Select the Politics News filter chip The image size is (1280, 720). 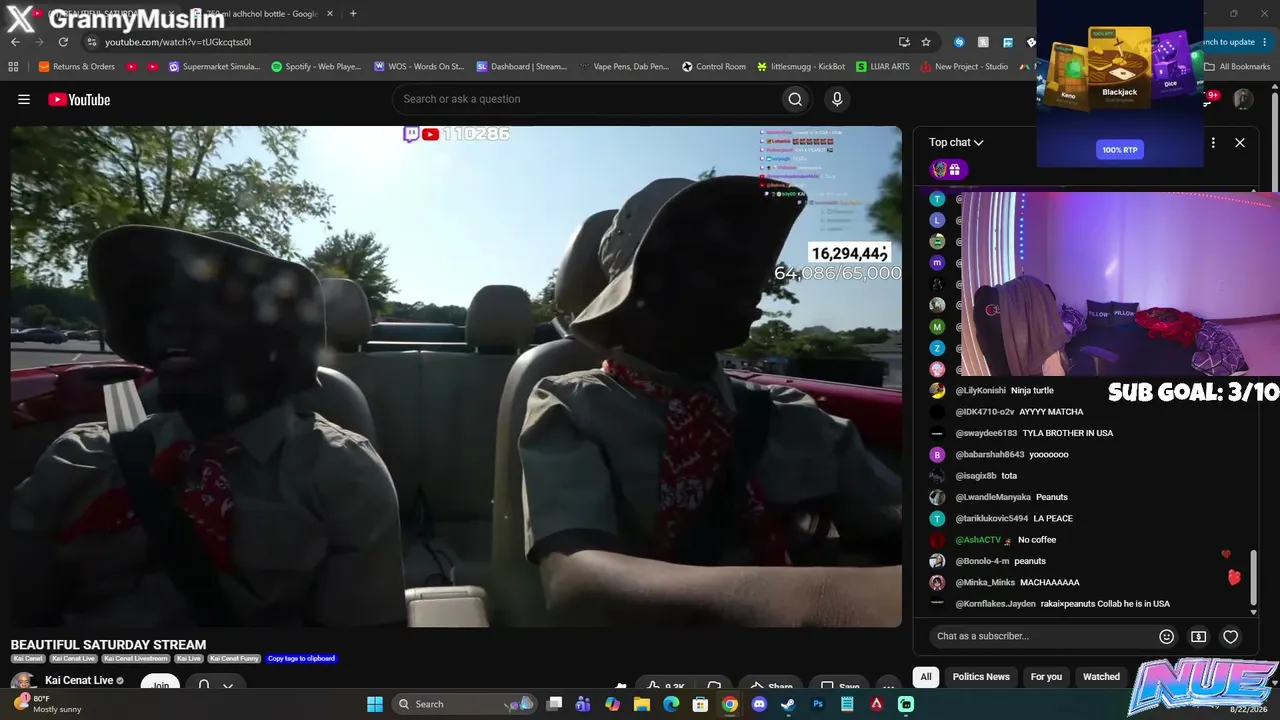tap(981, 677)
